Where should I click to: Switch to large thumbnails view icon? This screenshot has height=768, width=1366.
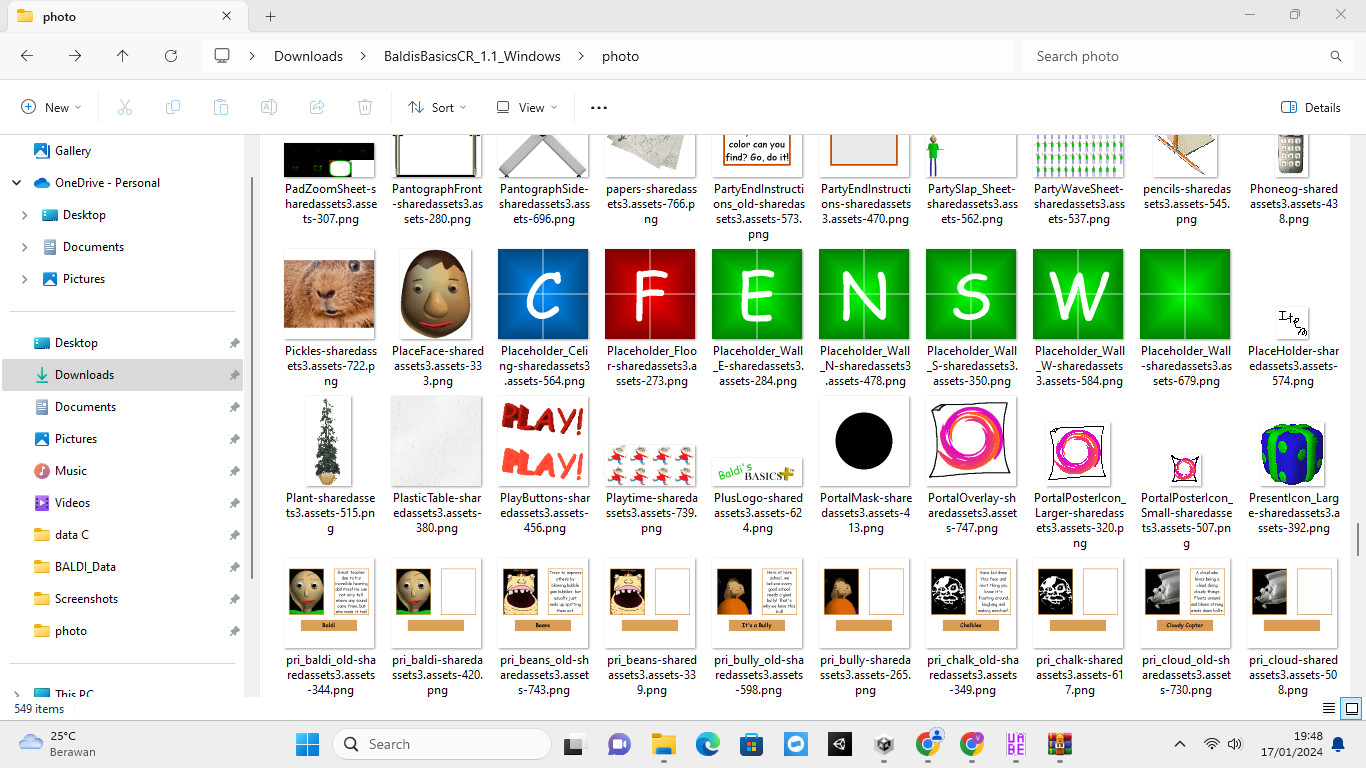point(1352,708)
